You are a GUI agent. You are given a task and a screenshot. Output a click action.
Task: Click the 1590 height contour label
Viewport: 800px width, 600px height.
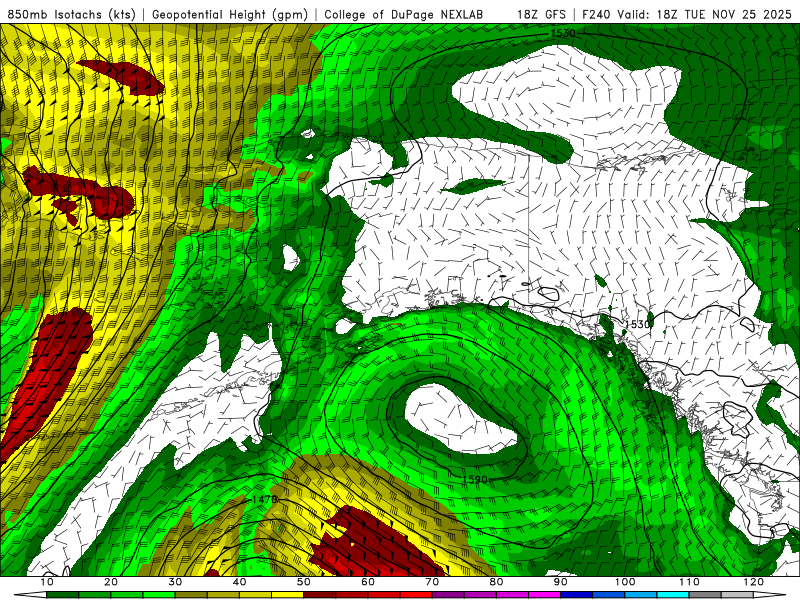(475, 480)
